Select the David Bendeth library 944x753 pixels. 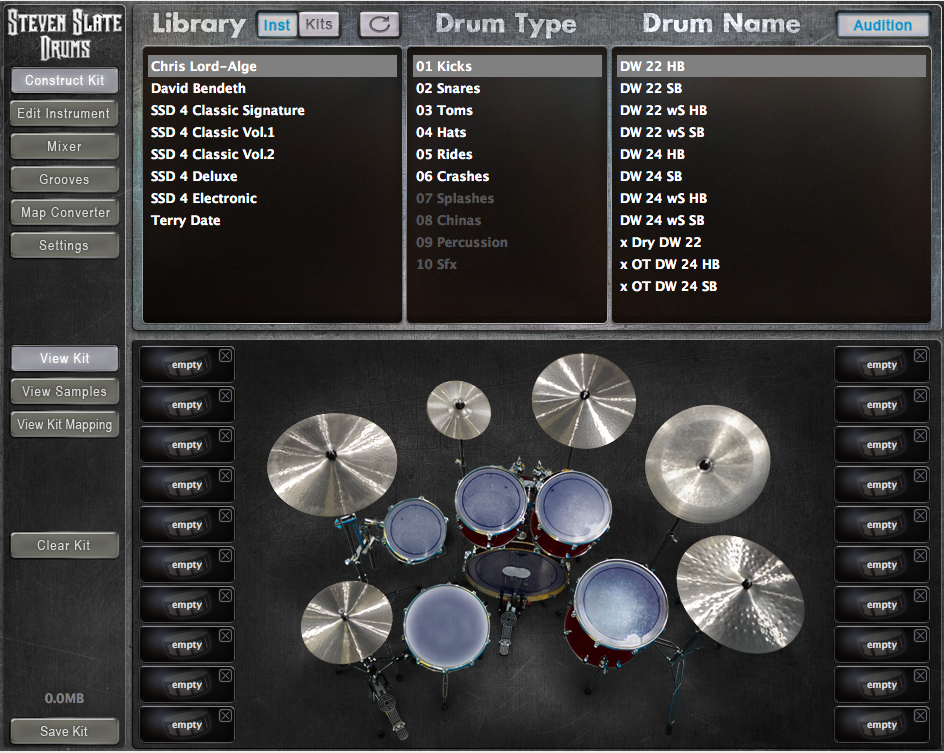click(x=272, y=88)
